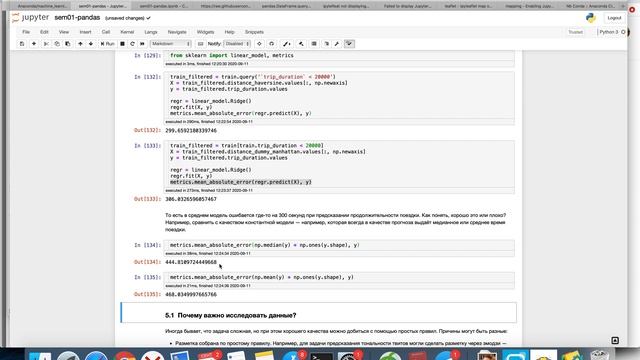Open the Navigate menu

pyautogui.click(x=177, y=32)
